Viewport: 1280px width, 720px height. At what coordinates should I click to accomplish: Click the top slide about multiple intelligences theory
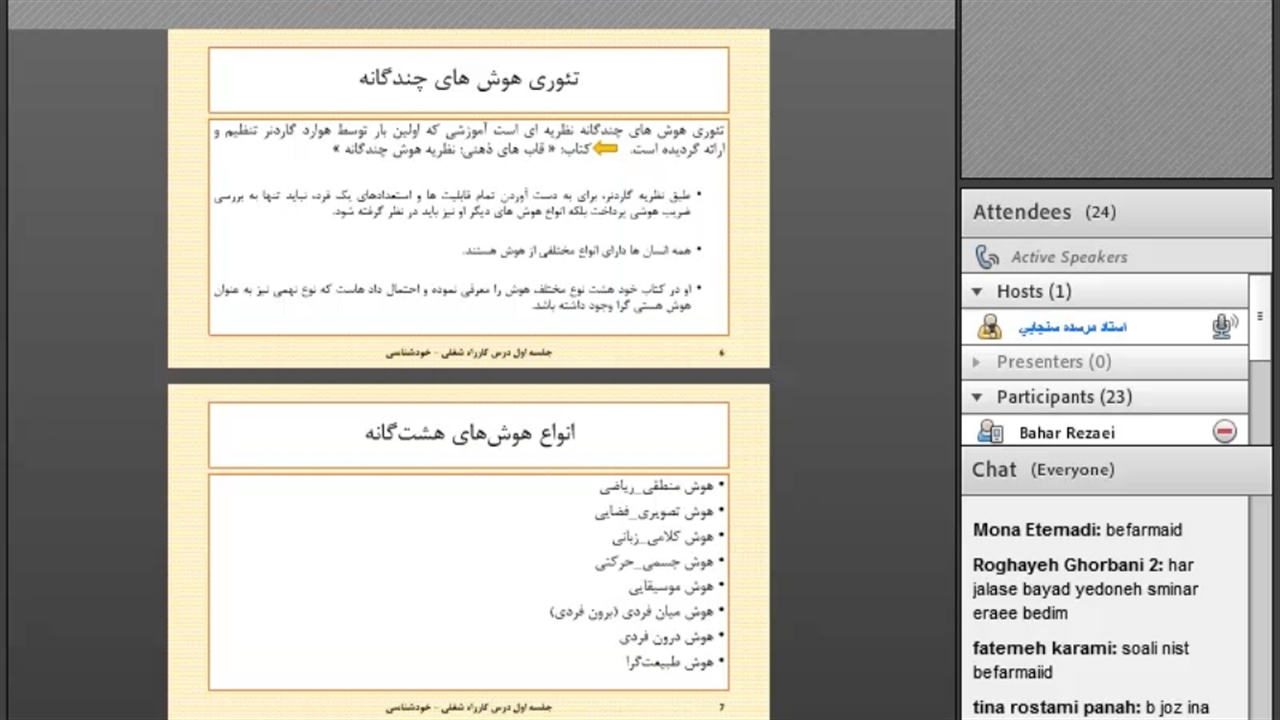[x=468, y=198]
